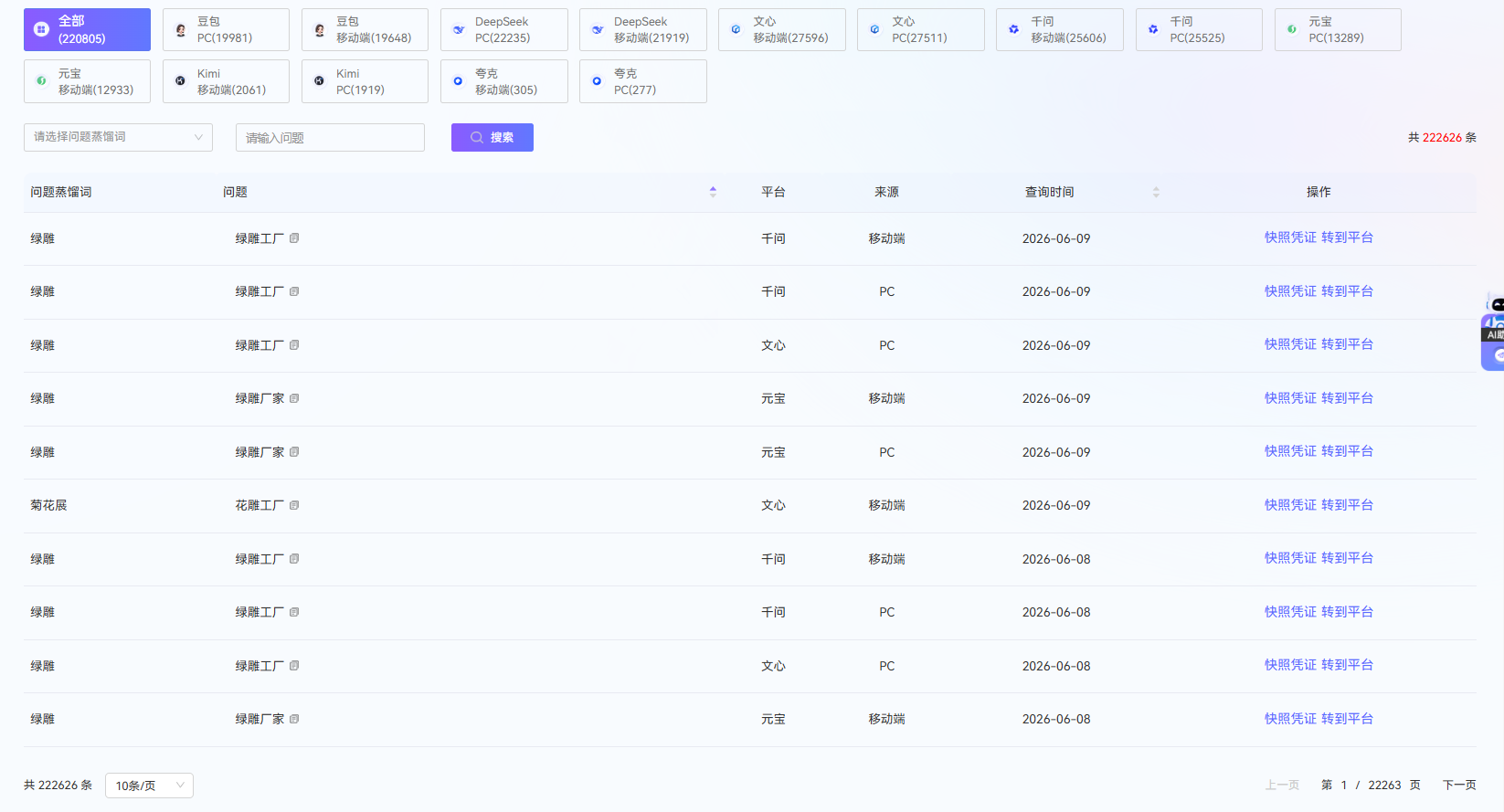
Task: Focus the 请输入问题 search field
Action: point(330,137)
